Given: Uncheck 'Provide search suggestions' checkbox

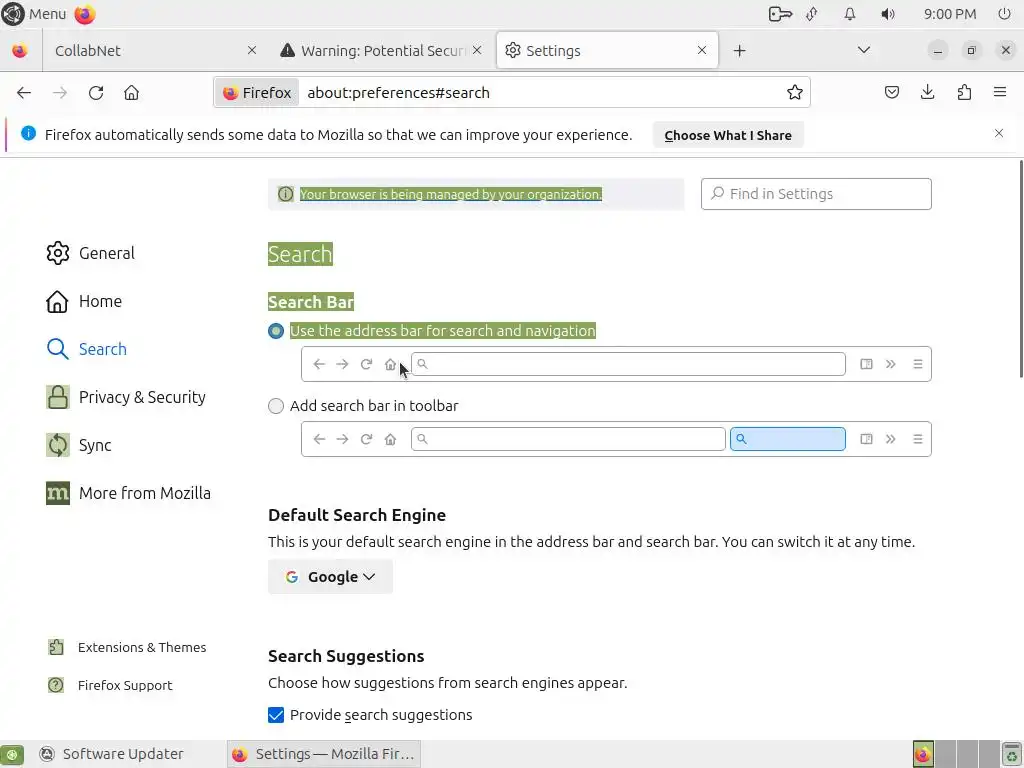Looking at the screenshot, I should (x=276, y=715).
